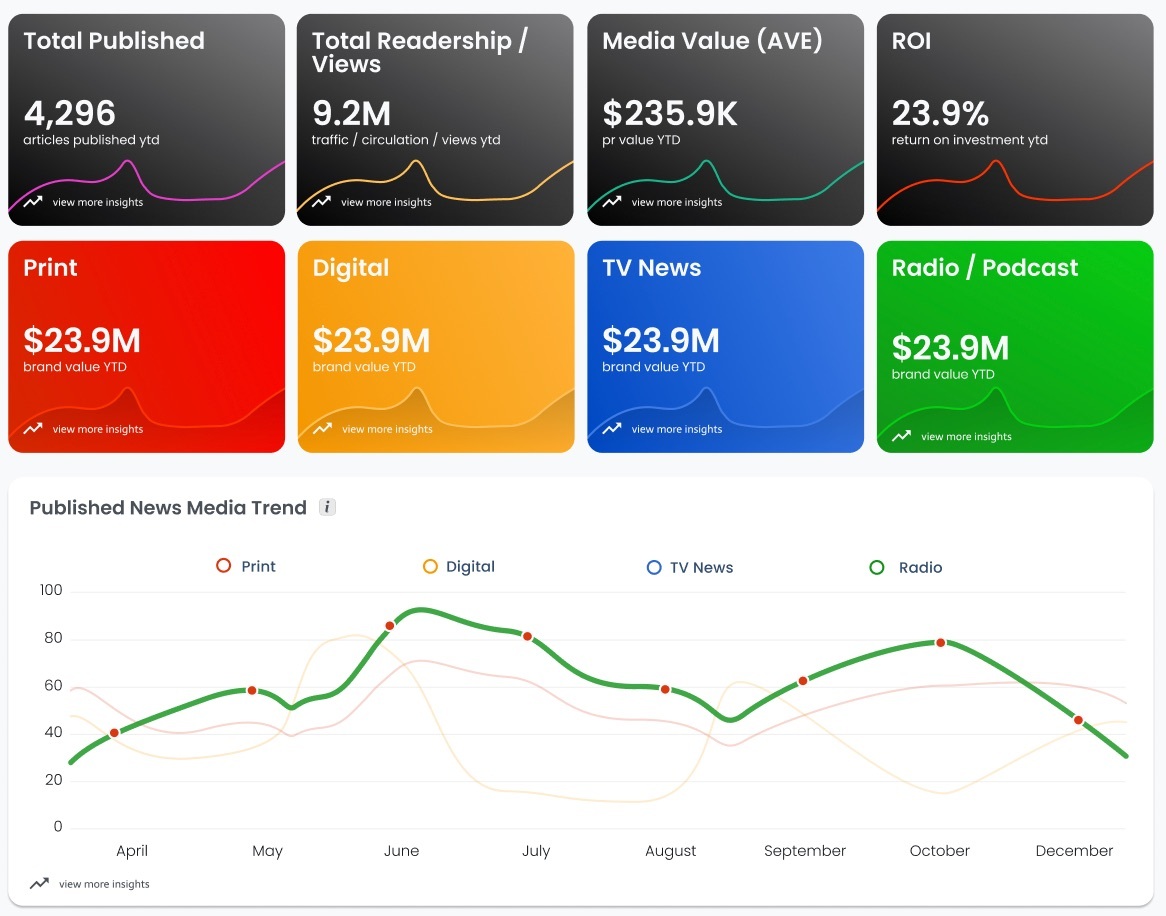Open the ROI 23.9% card

coord(1015,120)
